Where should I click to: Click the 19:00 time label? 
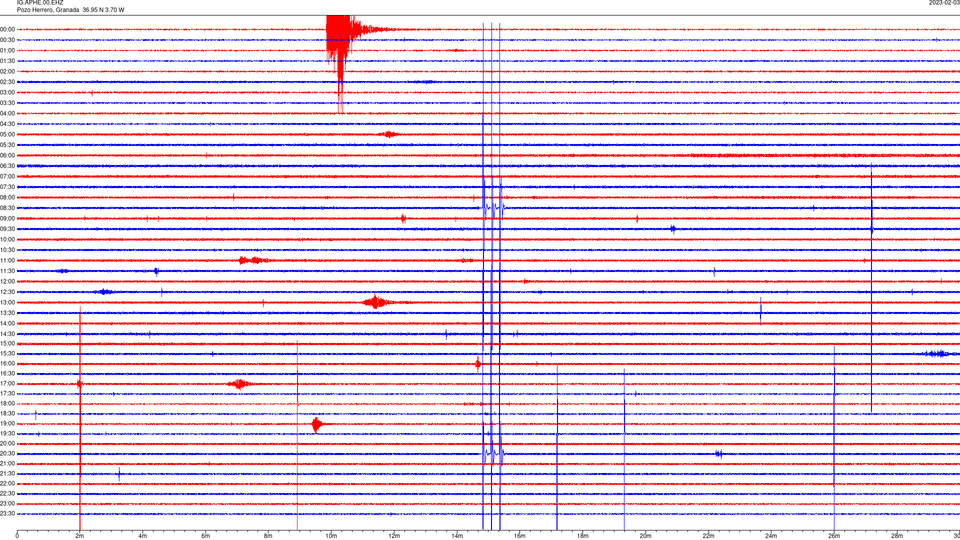tap(7, 424)
